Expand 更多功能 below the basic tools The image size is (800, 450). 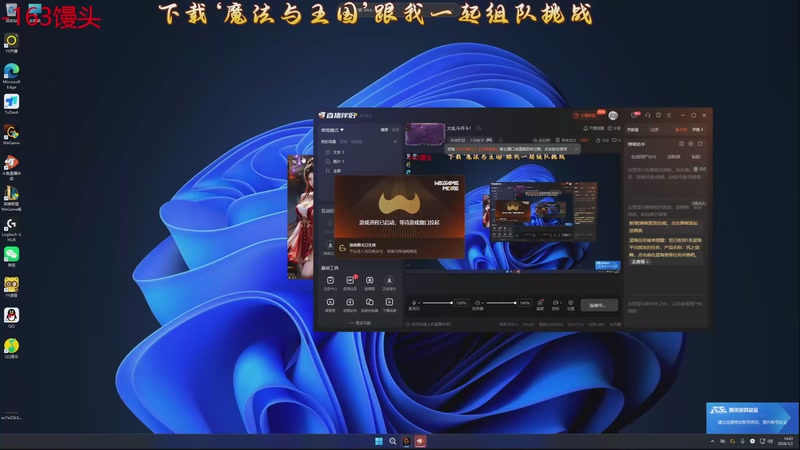click(x=360, y=323)
